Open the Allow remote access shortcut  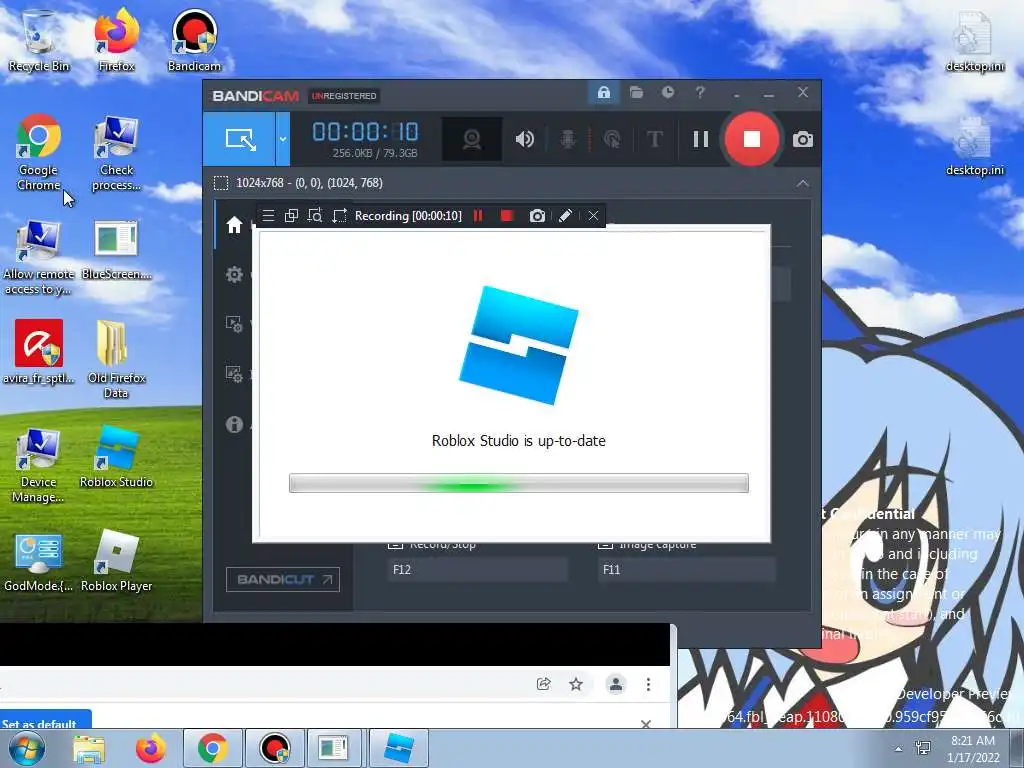point(39,257)
